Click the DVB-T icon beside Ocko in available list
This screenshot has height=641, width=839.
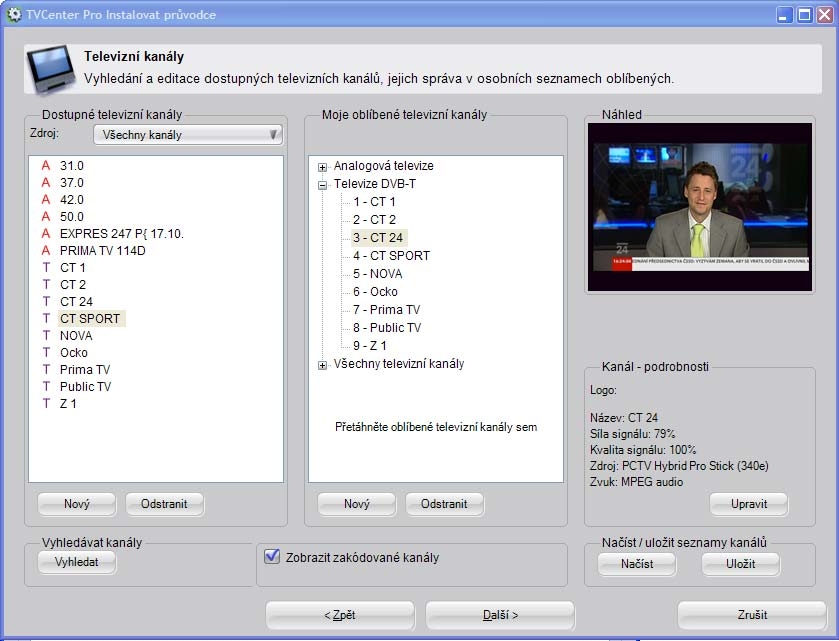[46, 353]
